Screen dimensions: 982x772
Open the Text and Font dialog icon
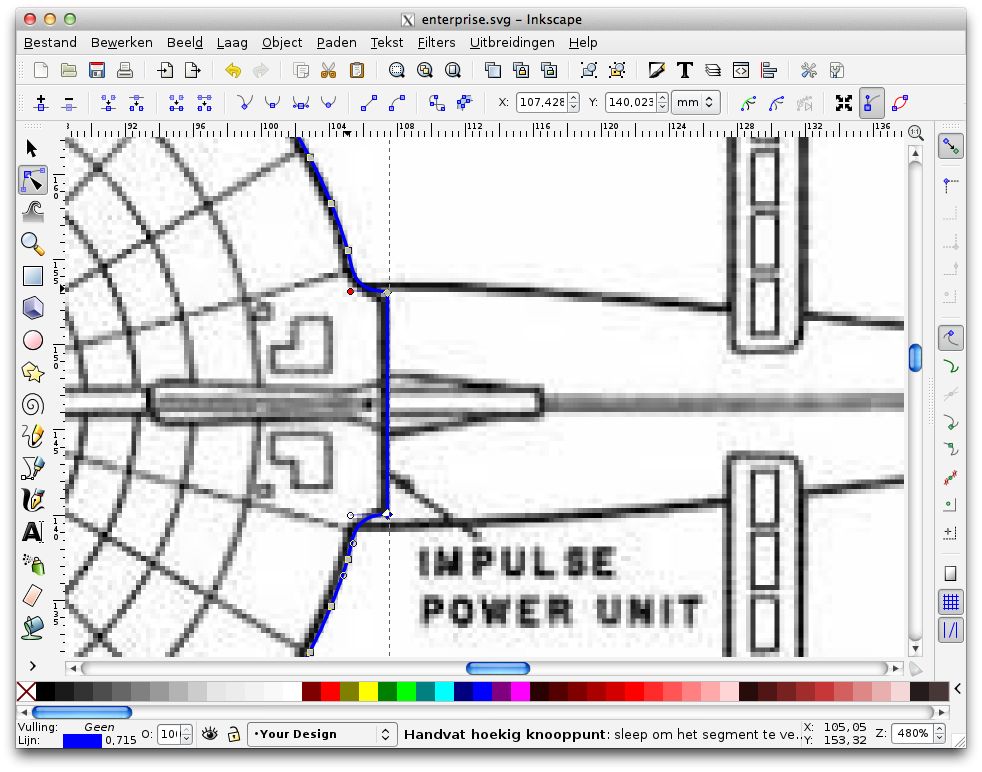(685, 70)
